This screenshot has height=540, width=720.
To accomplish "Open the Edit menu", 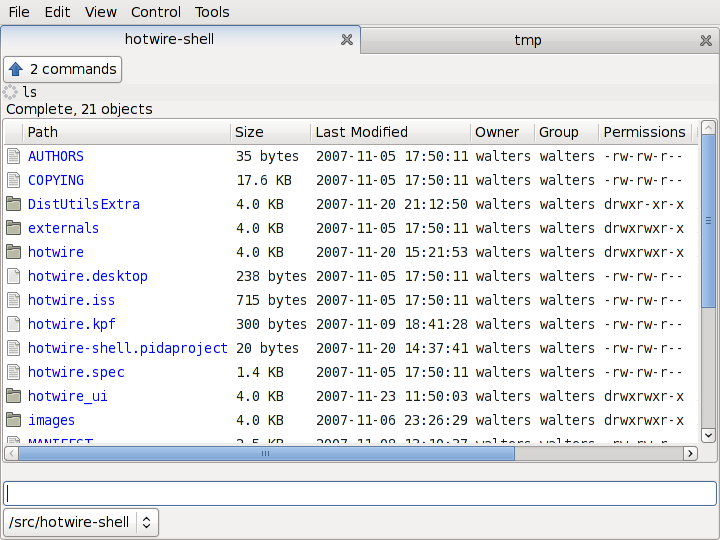I will (57, 12).
